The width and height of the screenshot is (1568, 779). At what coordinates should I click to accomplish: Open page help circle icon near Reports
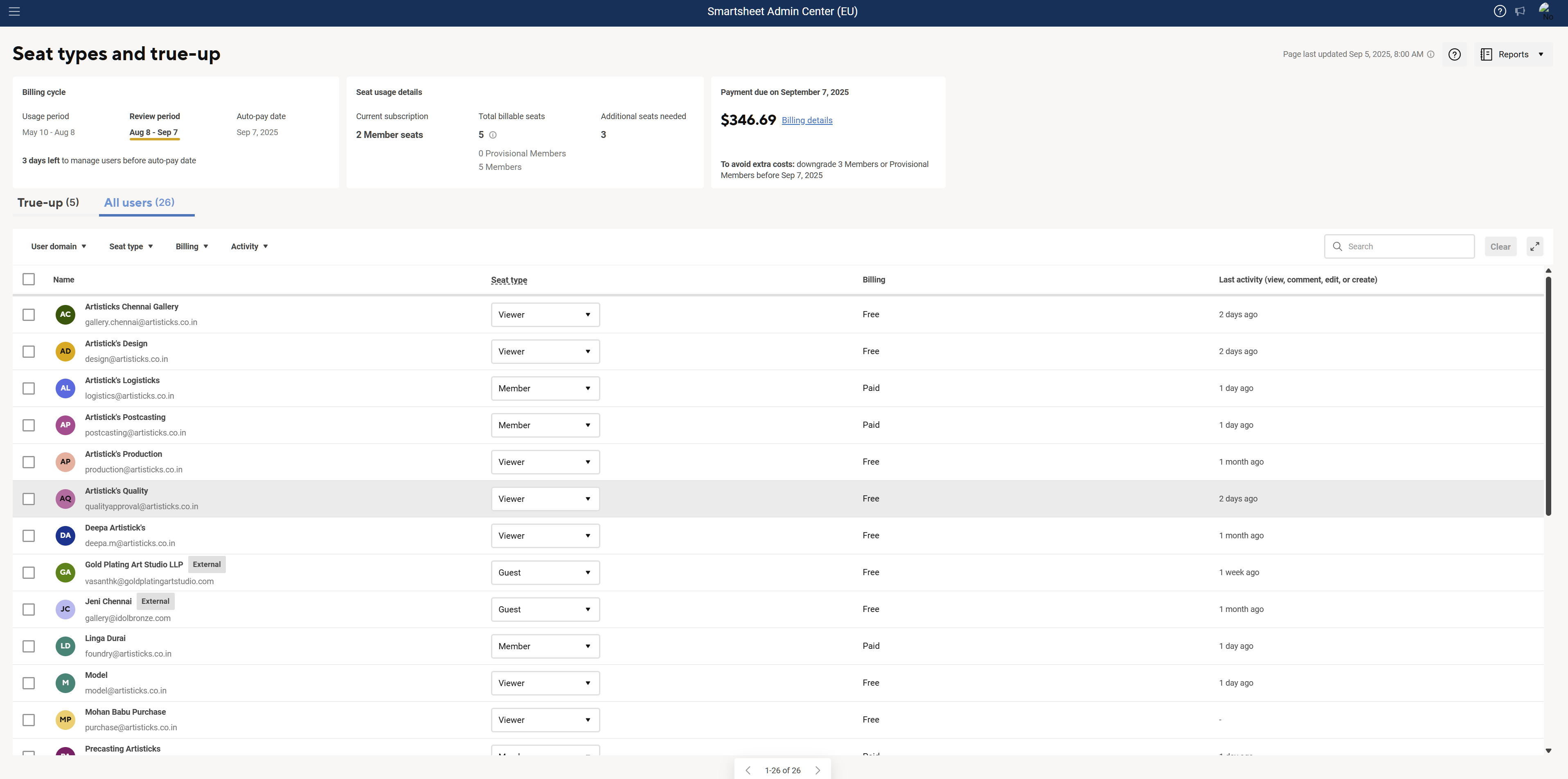(x=1455, y=54)
